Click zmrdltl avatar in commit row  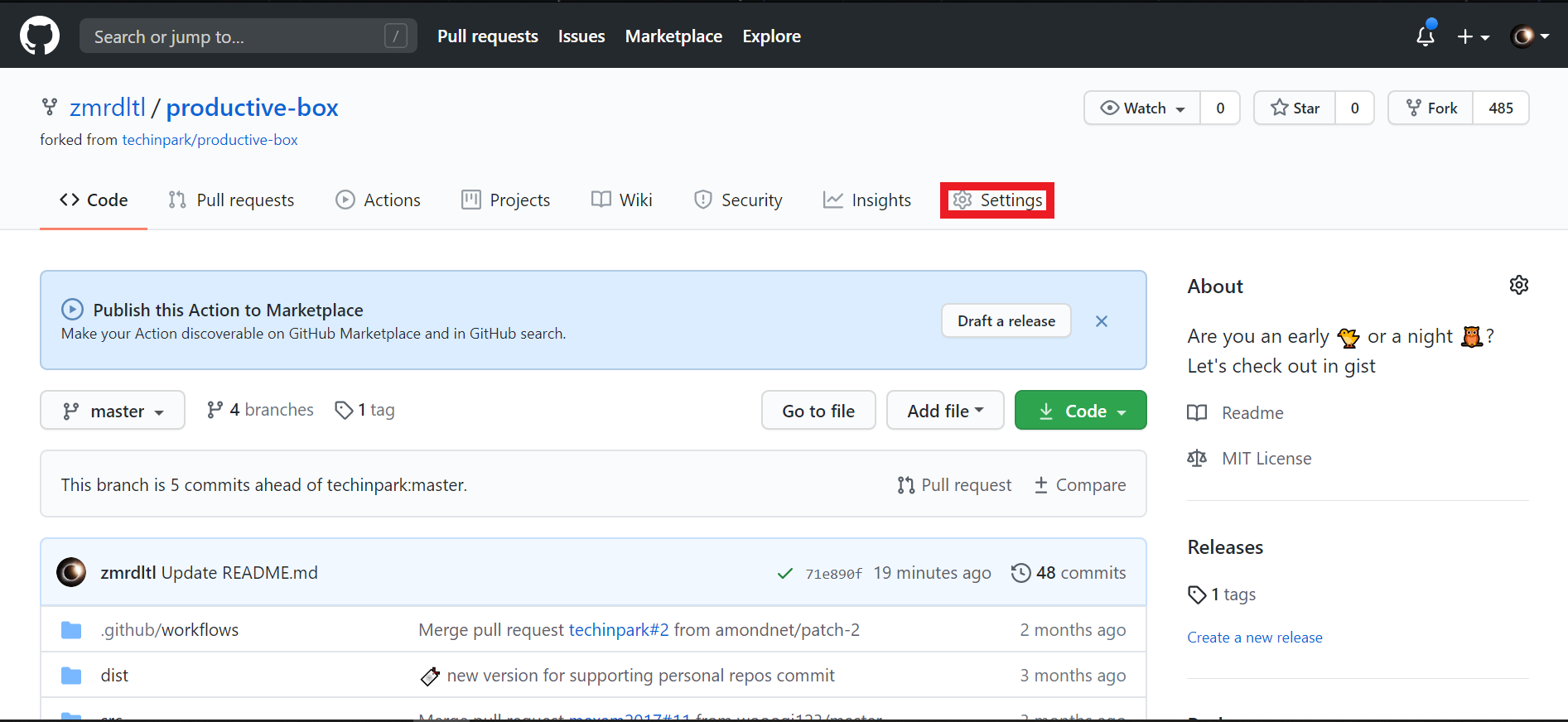tap(71, 572)
